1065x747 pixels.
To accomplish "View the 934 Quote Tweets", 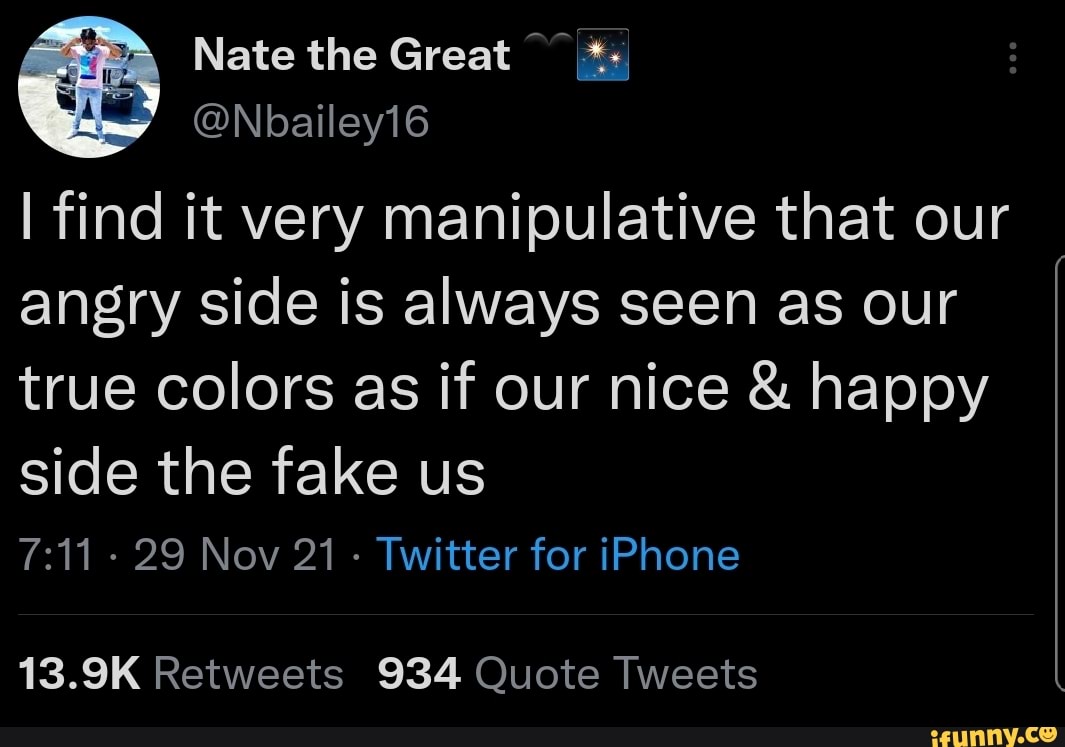I will click(568, 673).
